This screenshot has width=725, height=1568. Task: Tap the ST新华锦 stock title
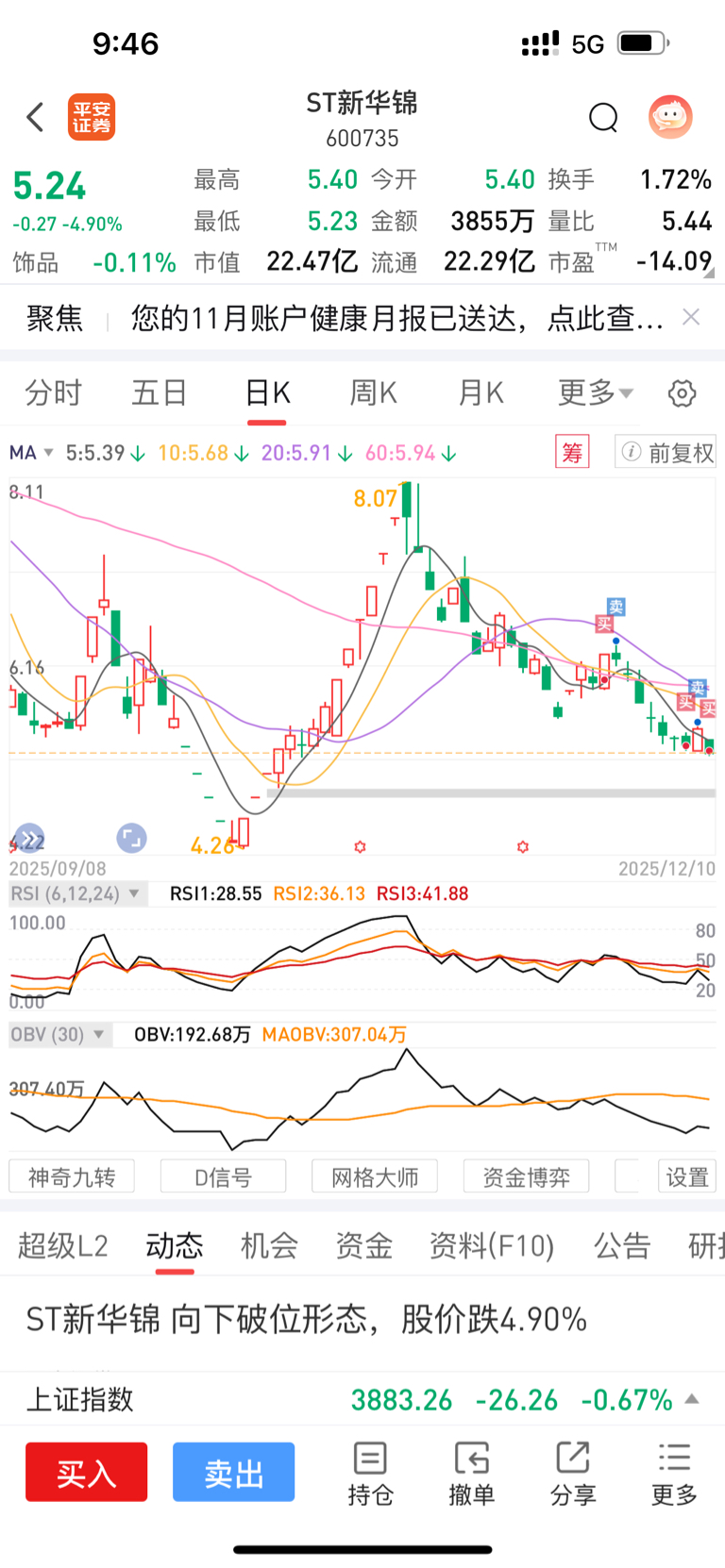point(362,103)
